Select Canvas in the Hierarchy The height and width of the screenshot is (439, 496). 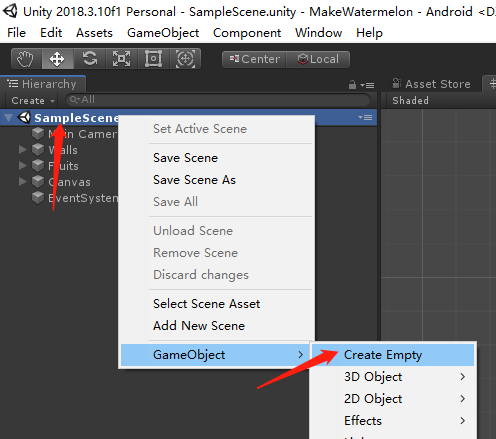point(69,182)
